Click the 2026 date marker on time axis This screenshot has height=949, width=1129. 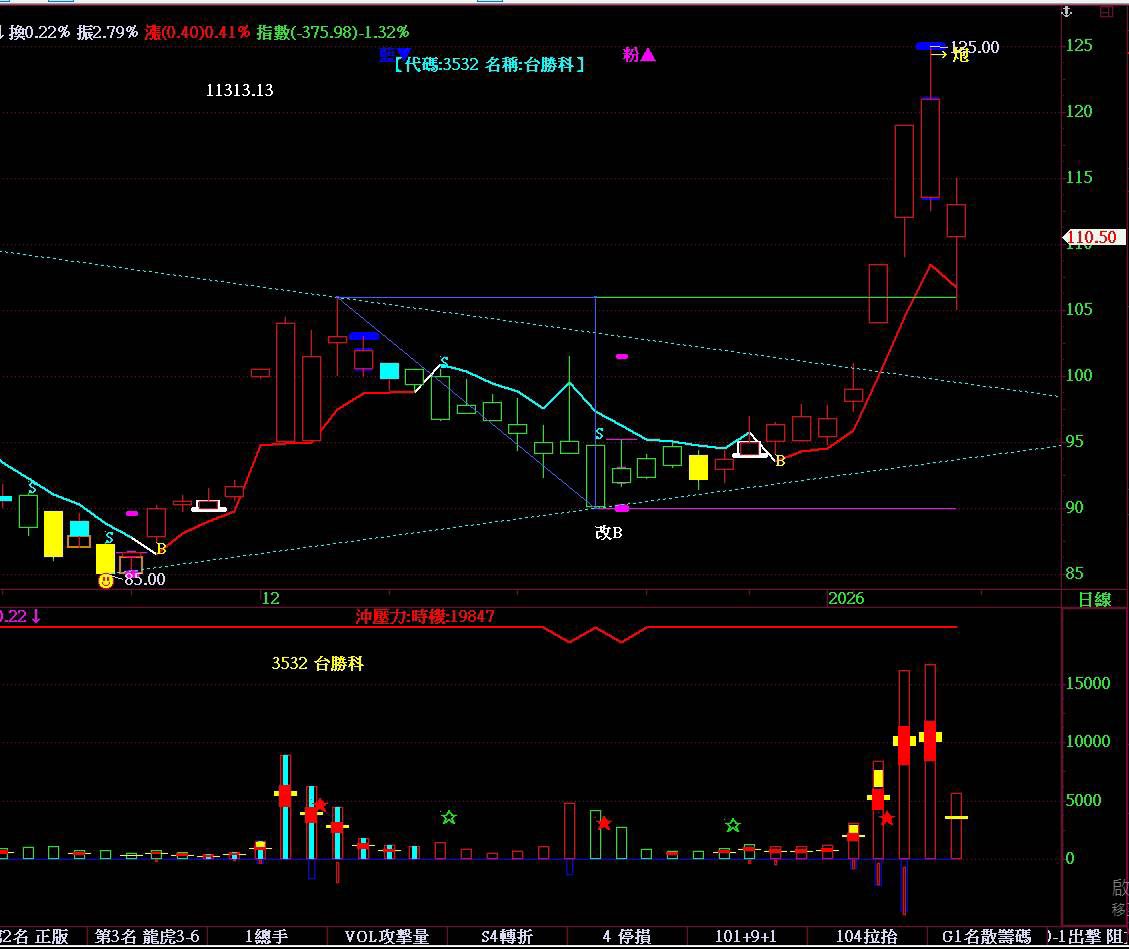[x=846, y=598]
